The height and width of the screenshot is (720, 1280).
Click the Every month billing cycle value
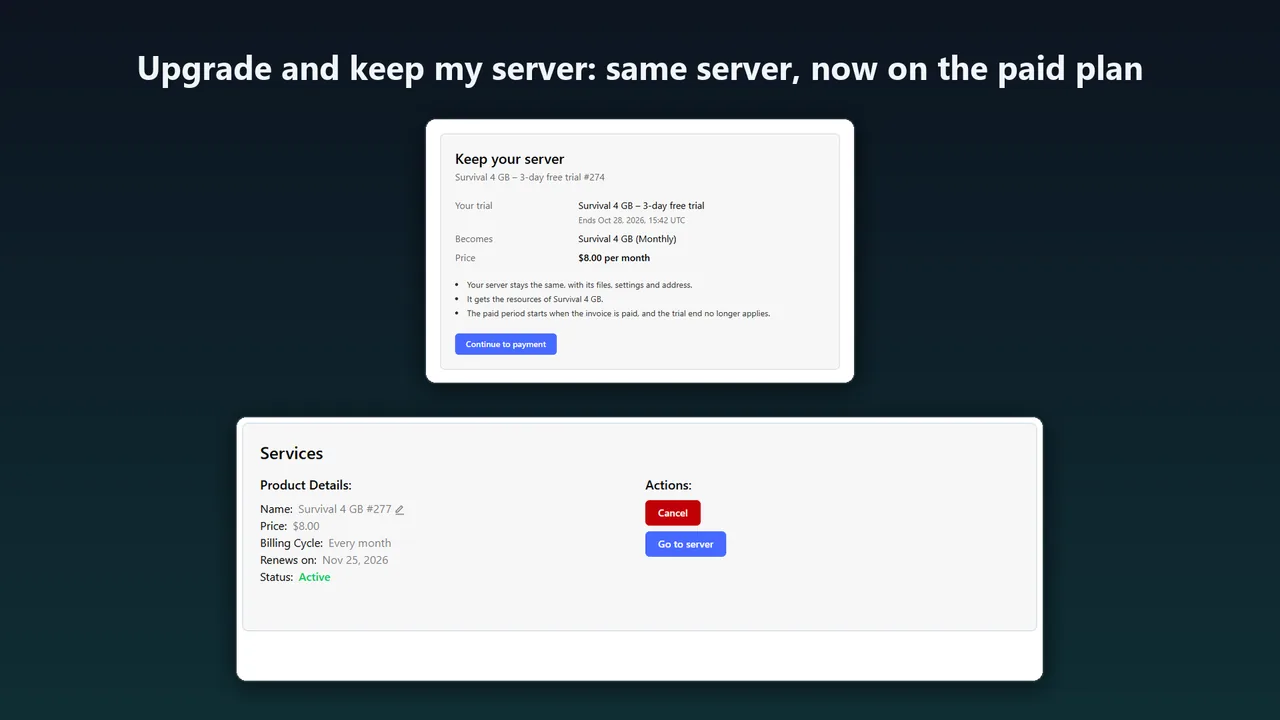360,543
